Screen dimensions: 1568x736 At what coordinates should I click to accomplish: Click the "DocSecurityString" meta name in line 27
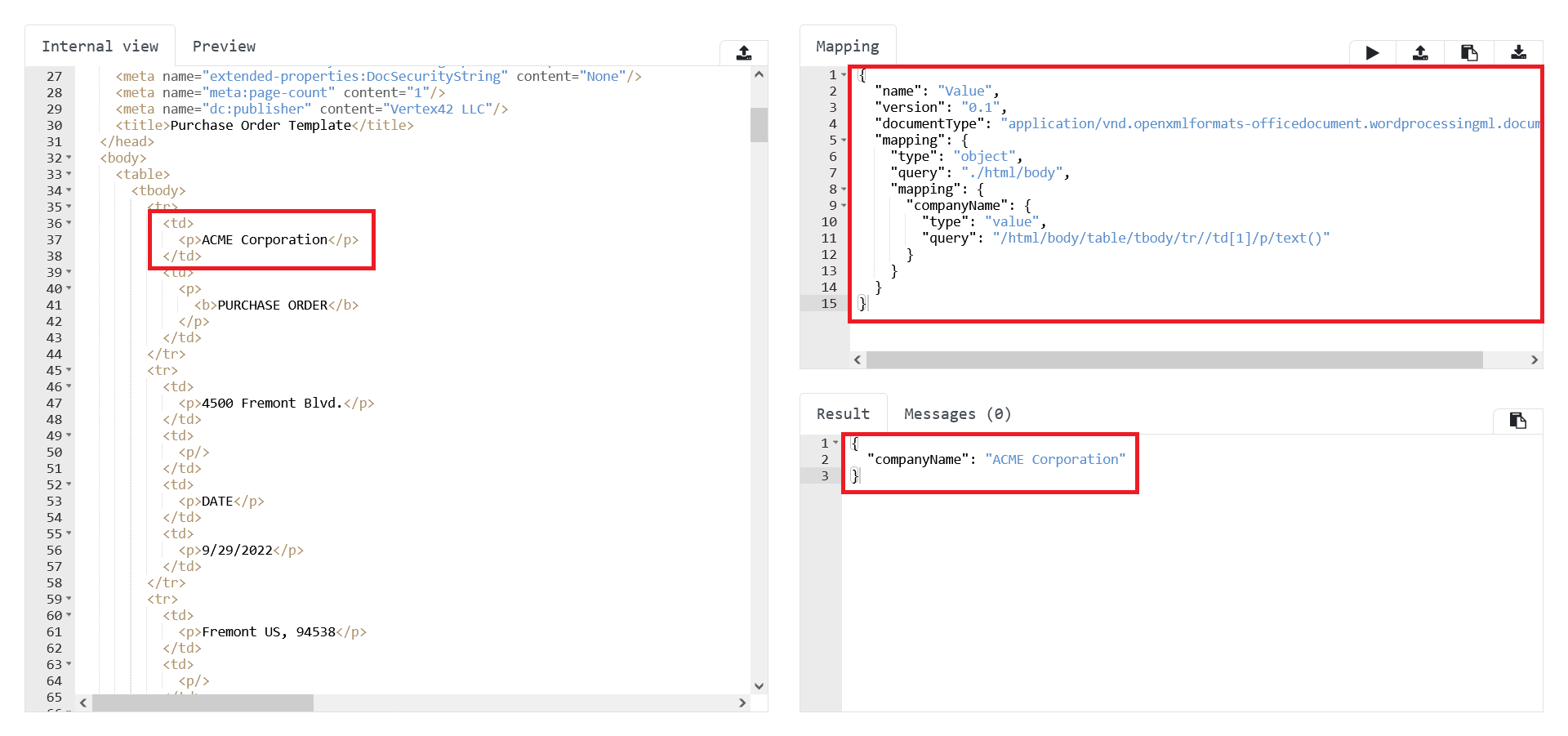pyautogui.click(x=355, y=76)
